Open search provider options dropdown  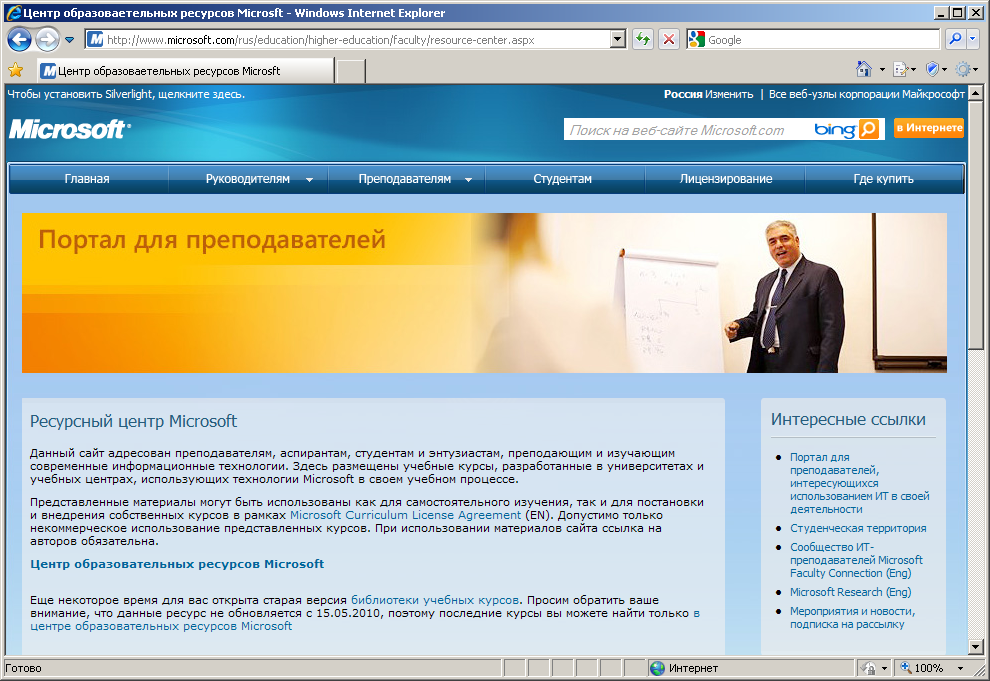coord(972,39)
